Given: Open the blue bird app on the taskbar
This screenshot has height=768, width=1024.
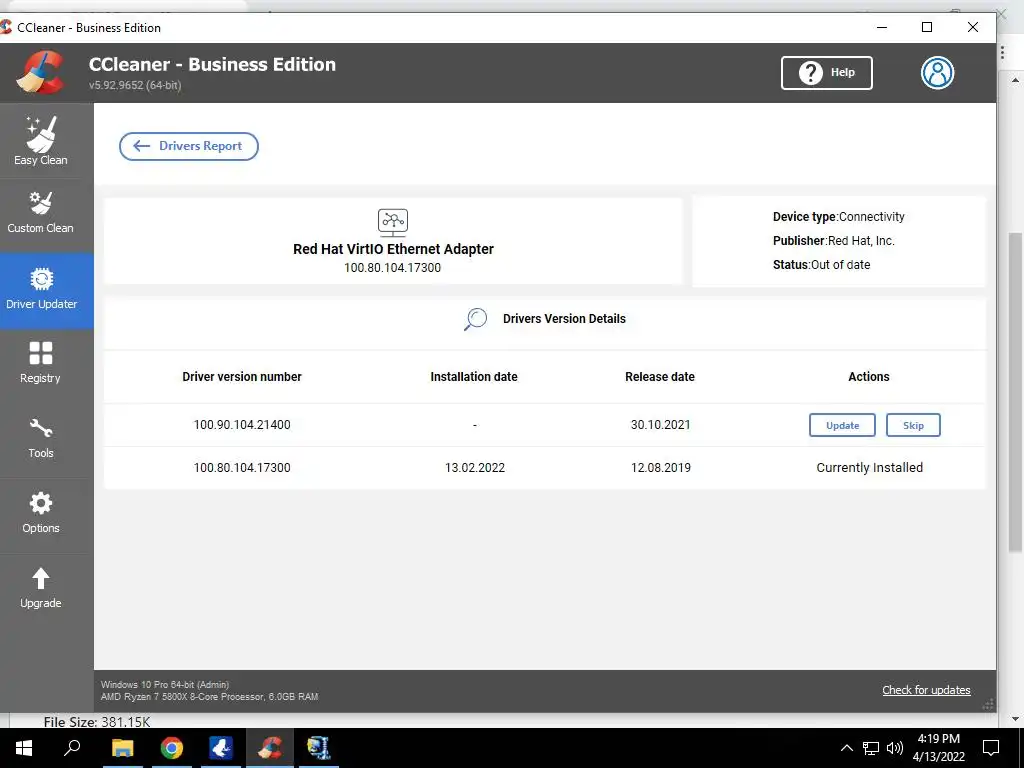Looking at the screenshot, I should point(221,748).
